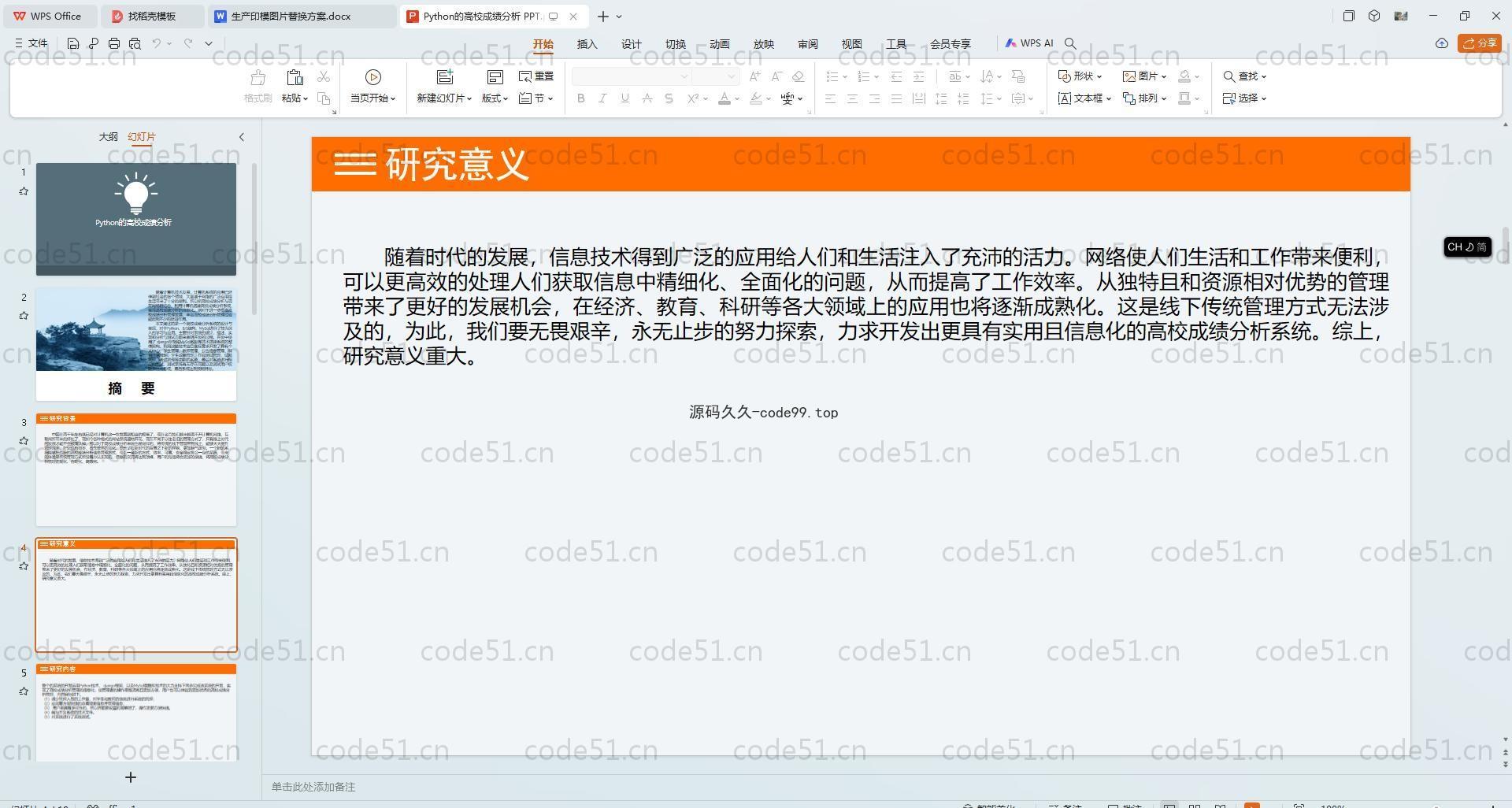Open the File (文件) menu
The height and width of the screenshot is (808, 1512).
pyautogui.click(x=31, y=43)
